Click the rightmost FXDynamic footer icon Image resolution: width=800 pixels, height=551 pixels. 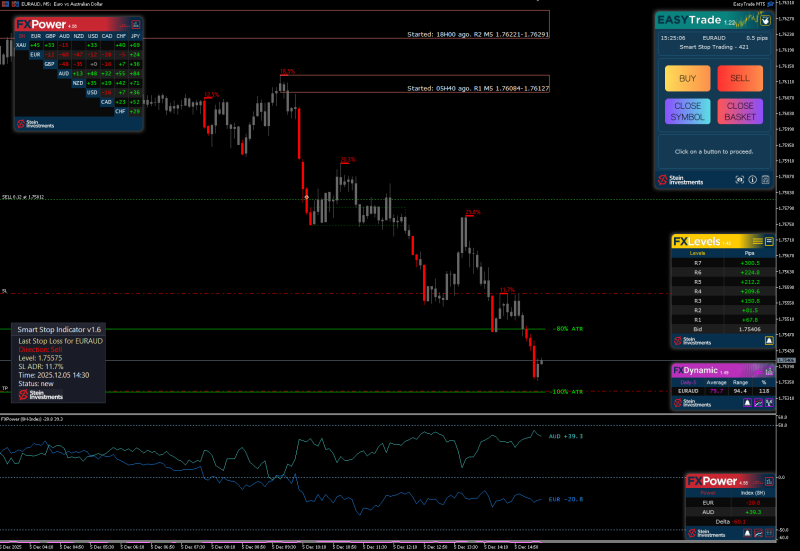tap(769, 403)
